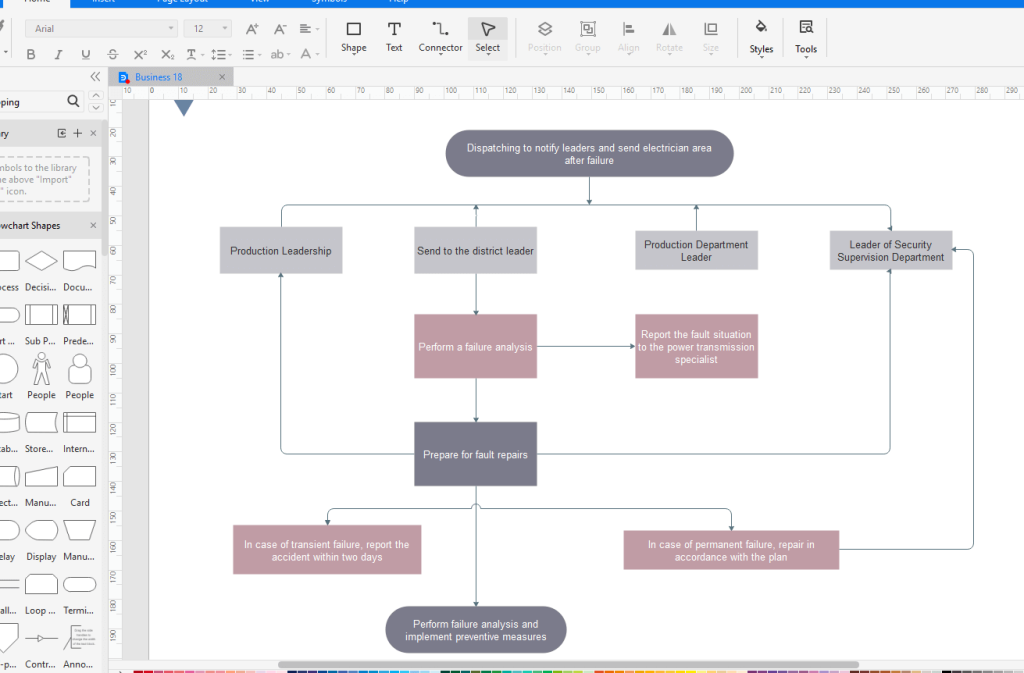Screen dimensions: 1024x673
Task: Open the Styles paint bucket menu
Action: 761,36
